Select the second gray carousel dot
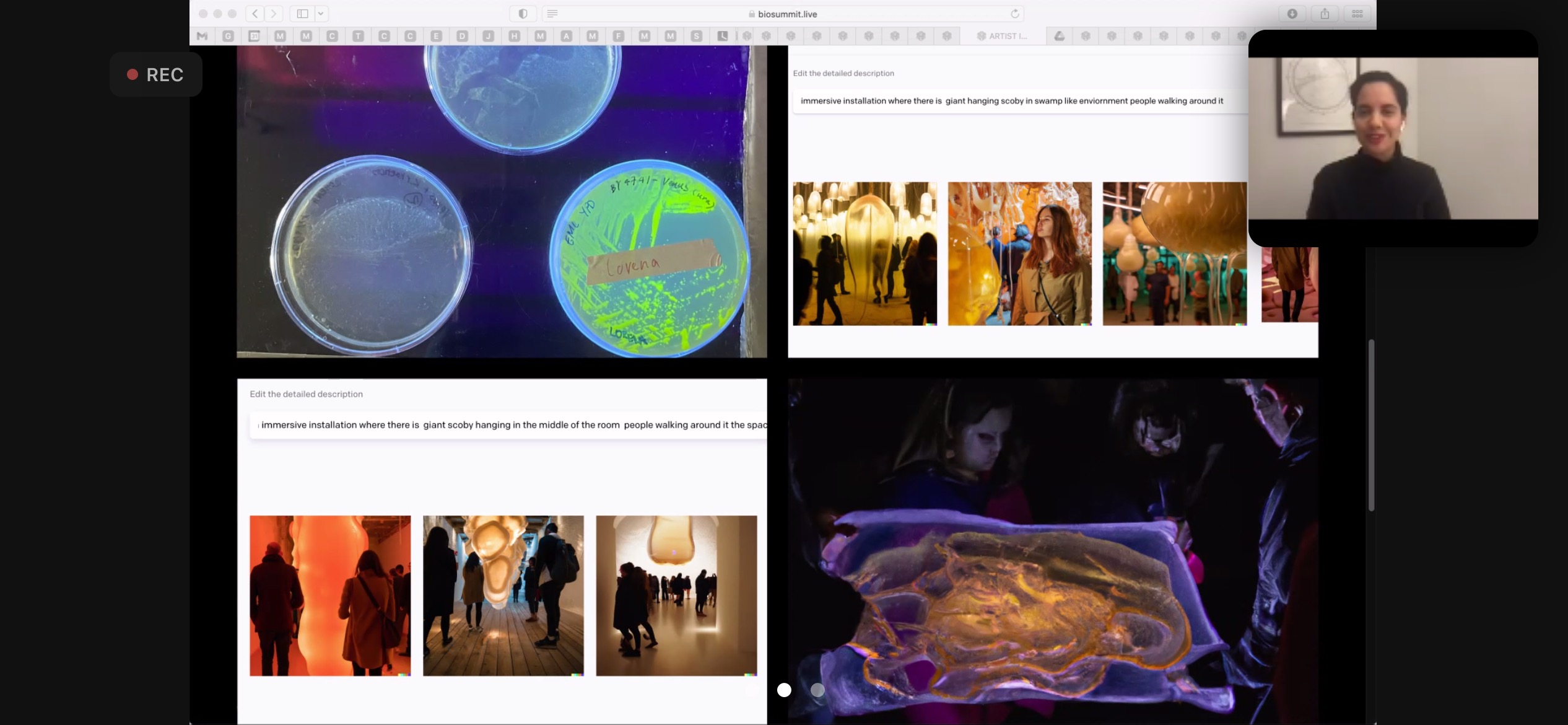The height and width of the screenshot is (725, 1568). (x=817, y=690)
